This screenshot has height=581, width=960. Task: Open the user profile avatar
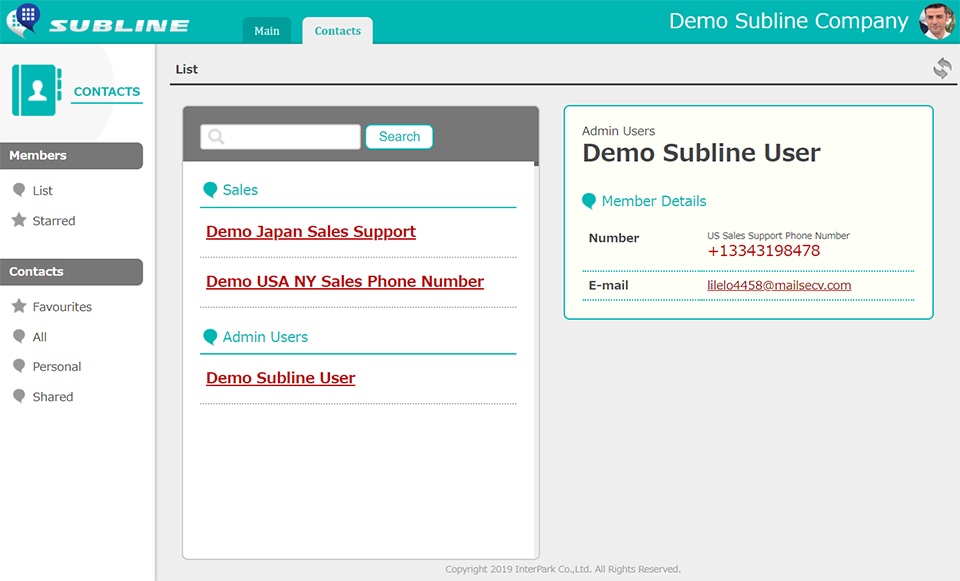tap(937, 21)
